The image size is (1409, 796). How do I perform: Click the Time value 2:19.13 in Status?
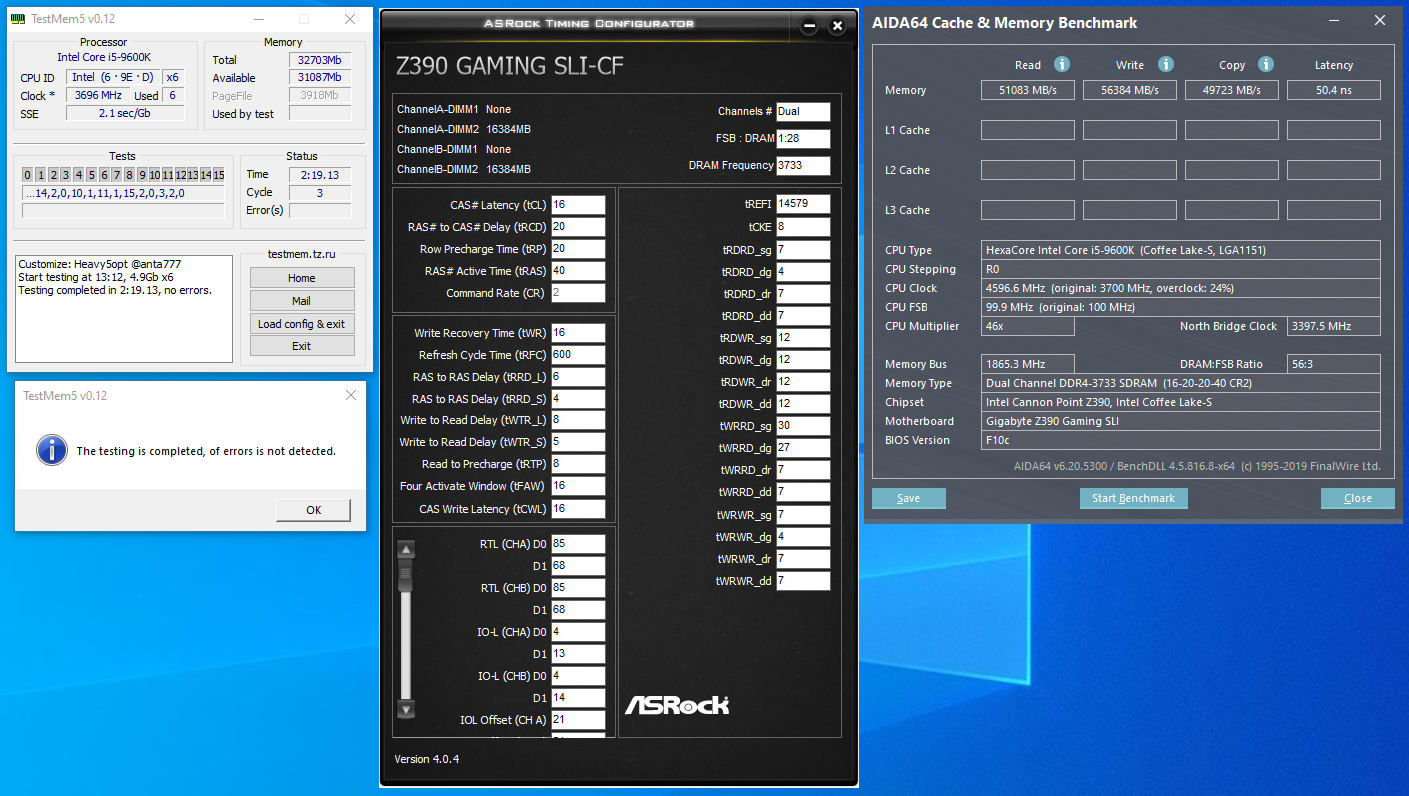pos(320,174)
